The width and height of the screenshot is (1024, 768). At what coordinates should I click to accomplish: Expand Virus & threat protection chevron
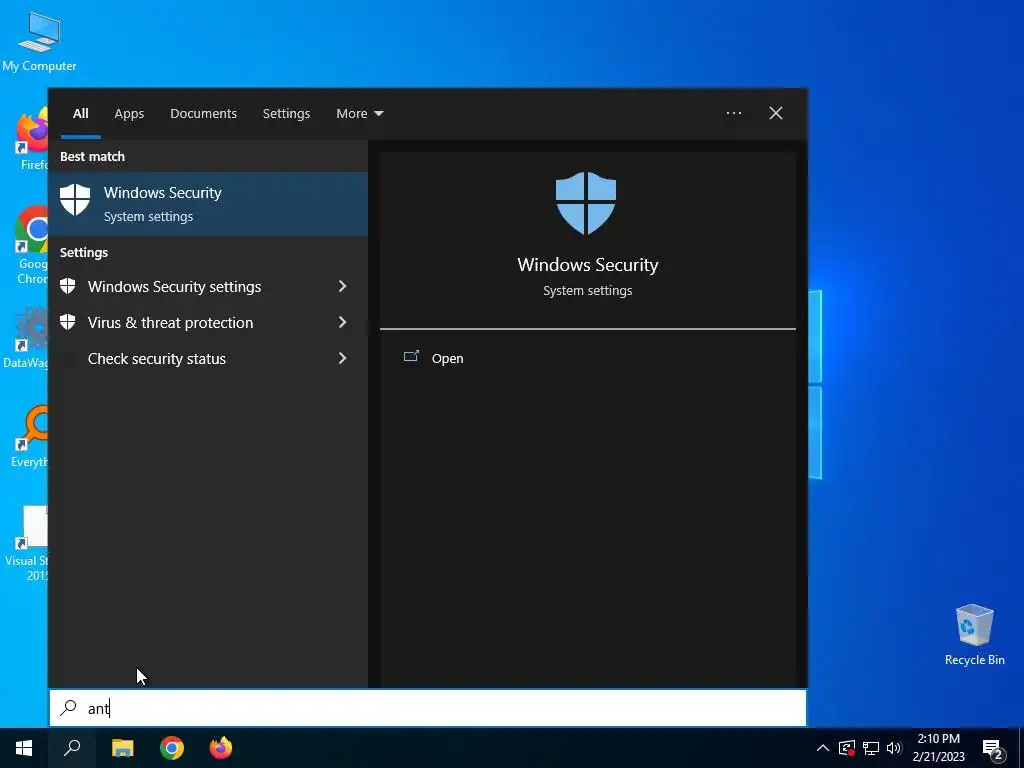[342, 323]
